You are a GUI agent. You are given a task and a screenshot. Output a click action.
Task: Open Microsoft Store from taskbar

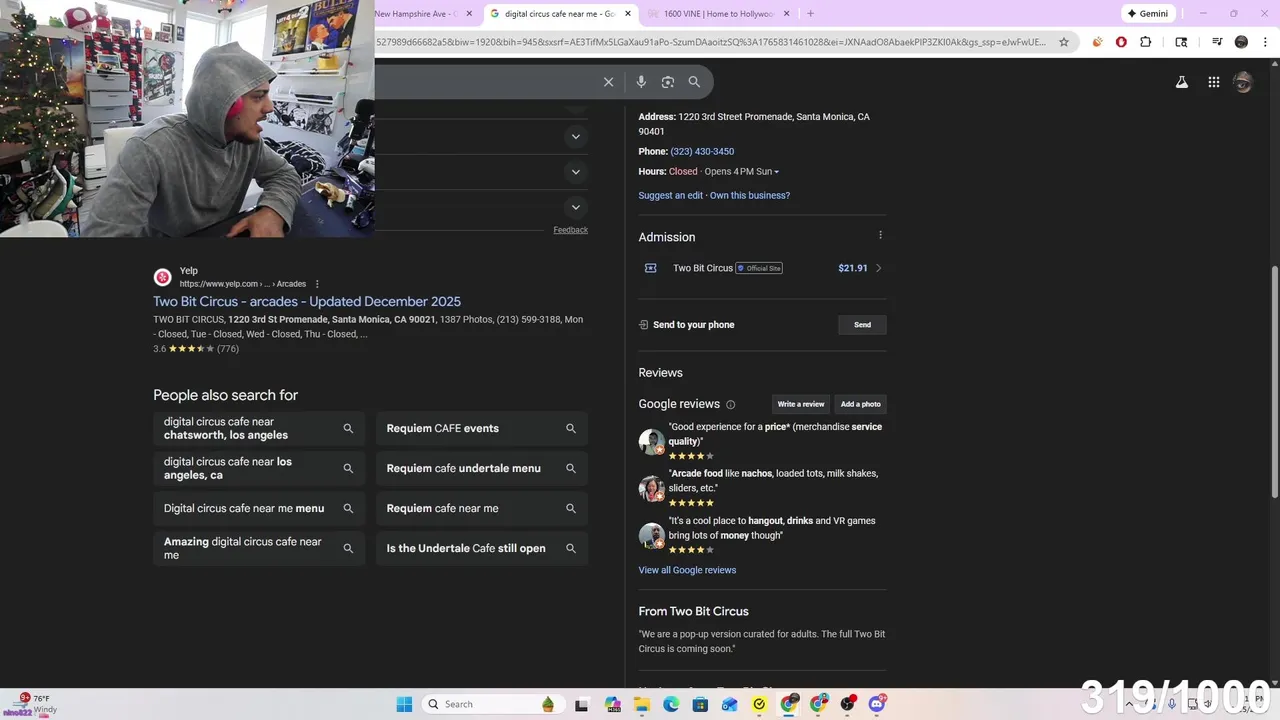[x=700, y=704]
